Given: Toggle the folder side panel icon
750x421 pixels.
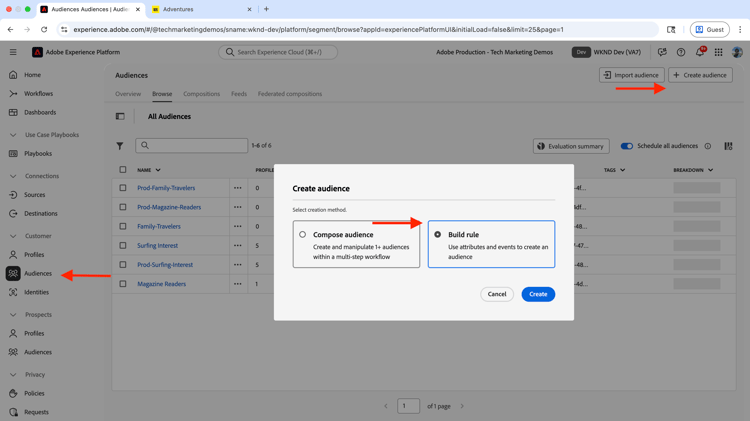Looking at the screenshot, I should 120,116.
